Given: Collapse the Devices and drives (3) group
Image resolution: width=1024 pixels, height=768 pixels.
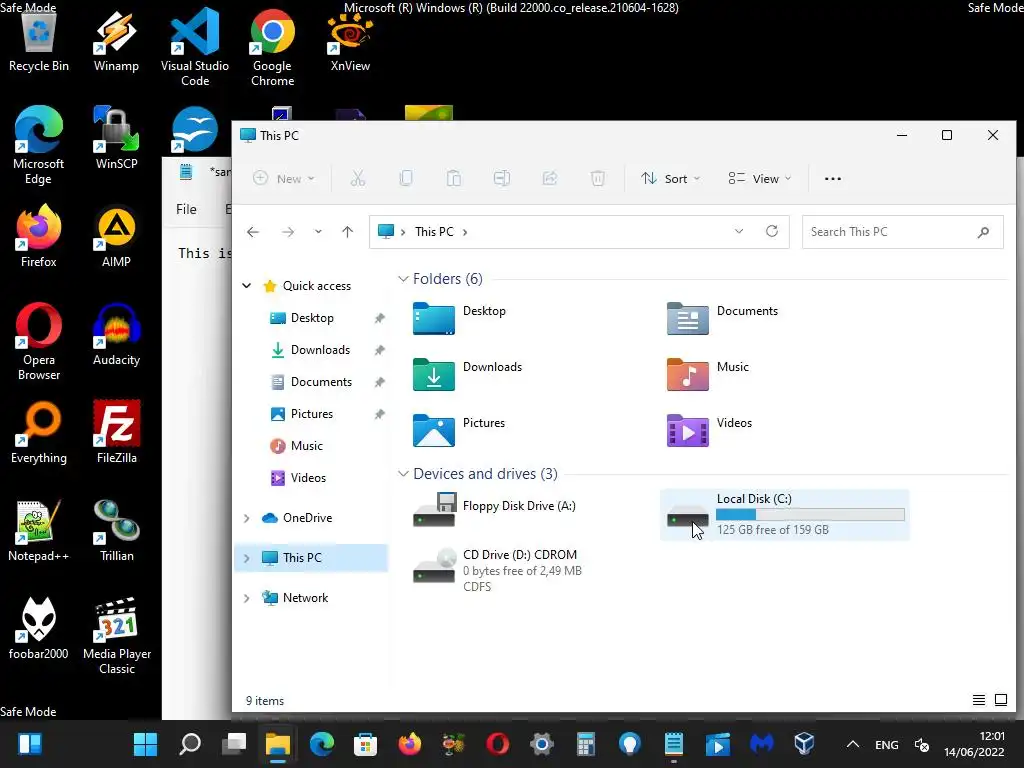Looking at the screenshot, I should (404, 473).
